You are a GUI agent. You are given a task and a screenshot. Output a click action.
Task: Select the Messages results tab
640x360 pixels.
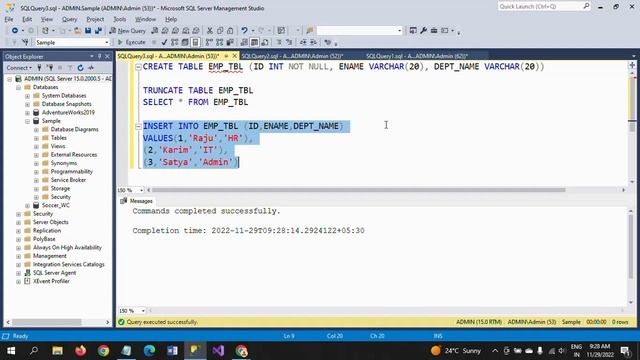tap(137, 201)
